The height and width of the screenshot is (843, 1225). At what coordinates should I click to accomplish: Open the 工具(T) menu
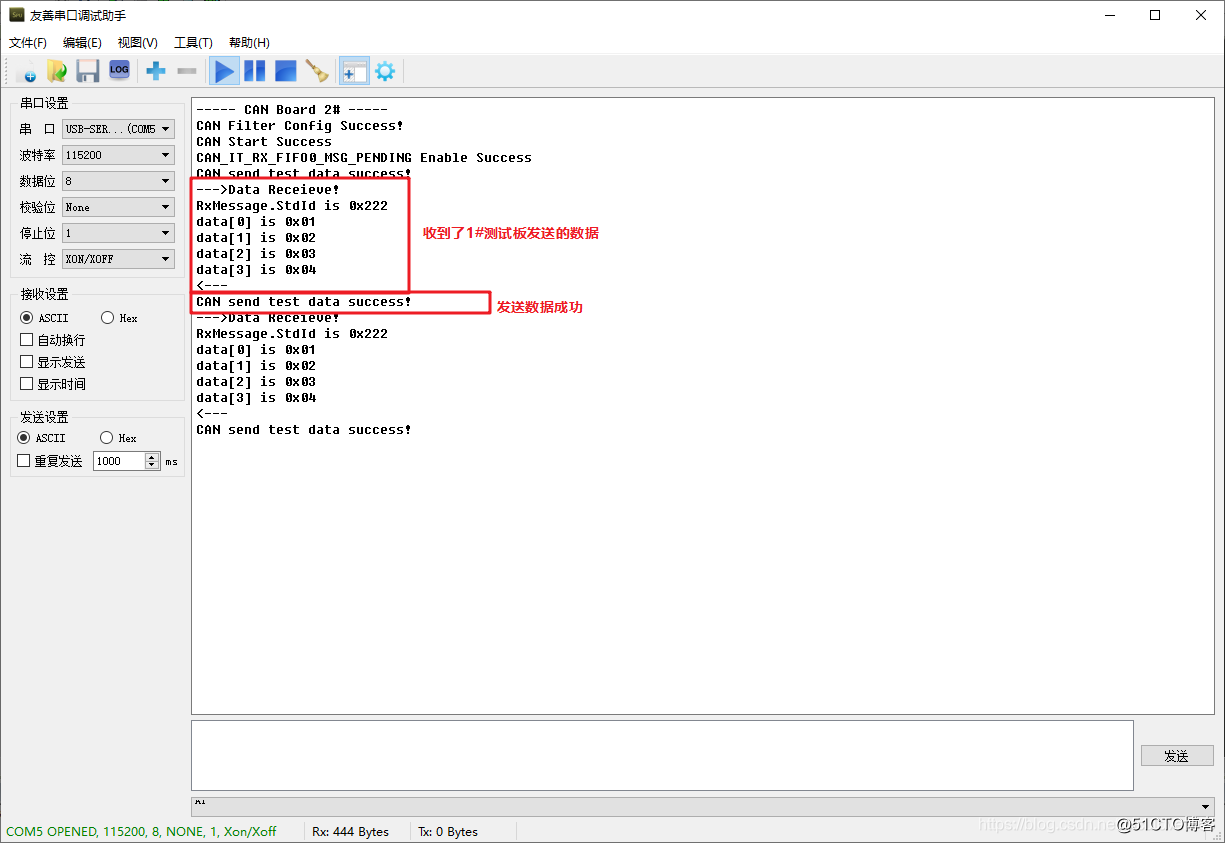click(193, 43)
